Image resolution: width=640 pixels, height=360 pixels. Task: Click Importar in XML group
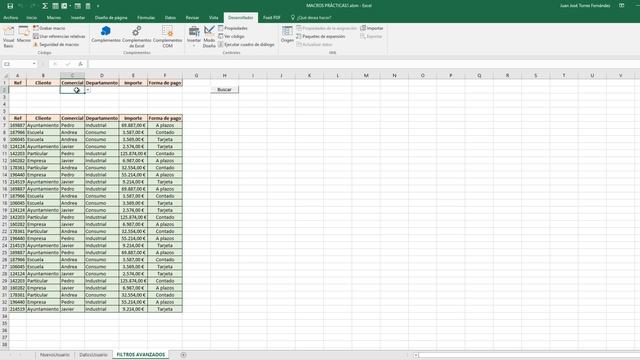tap(371, 28)
